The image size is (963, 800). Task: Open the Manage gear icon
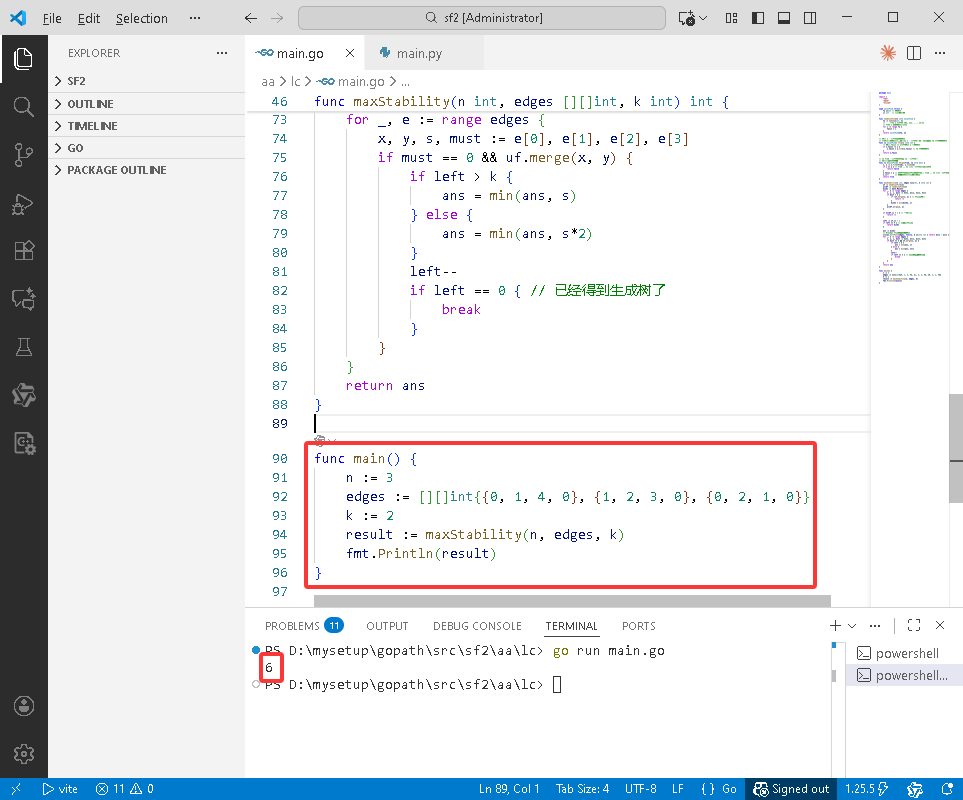coord(23,754)
